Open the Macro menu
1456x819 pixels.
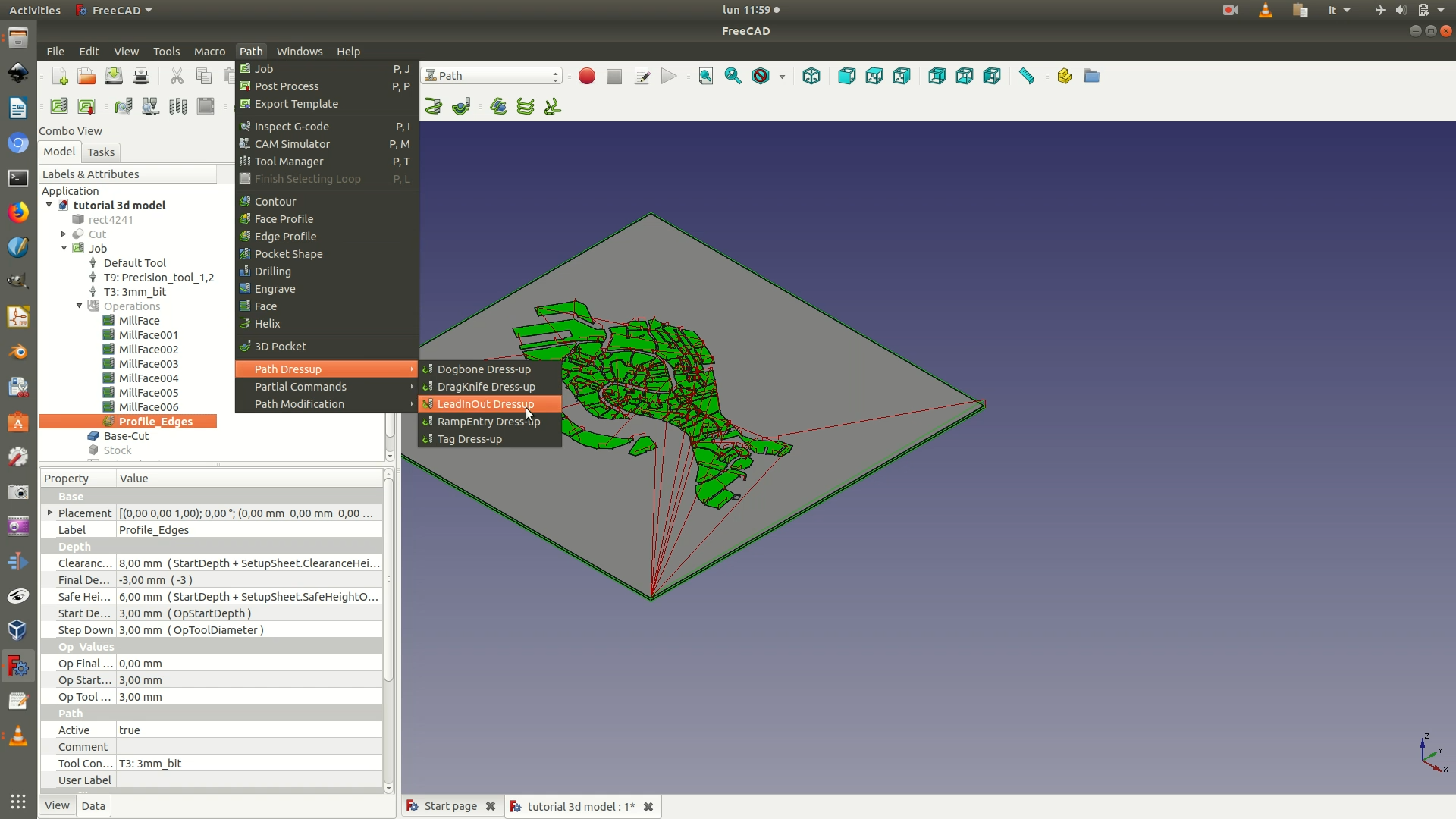209,52
